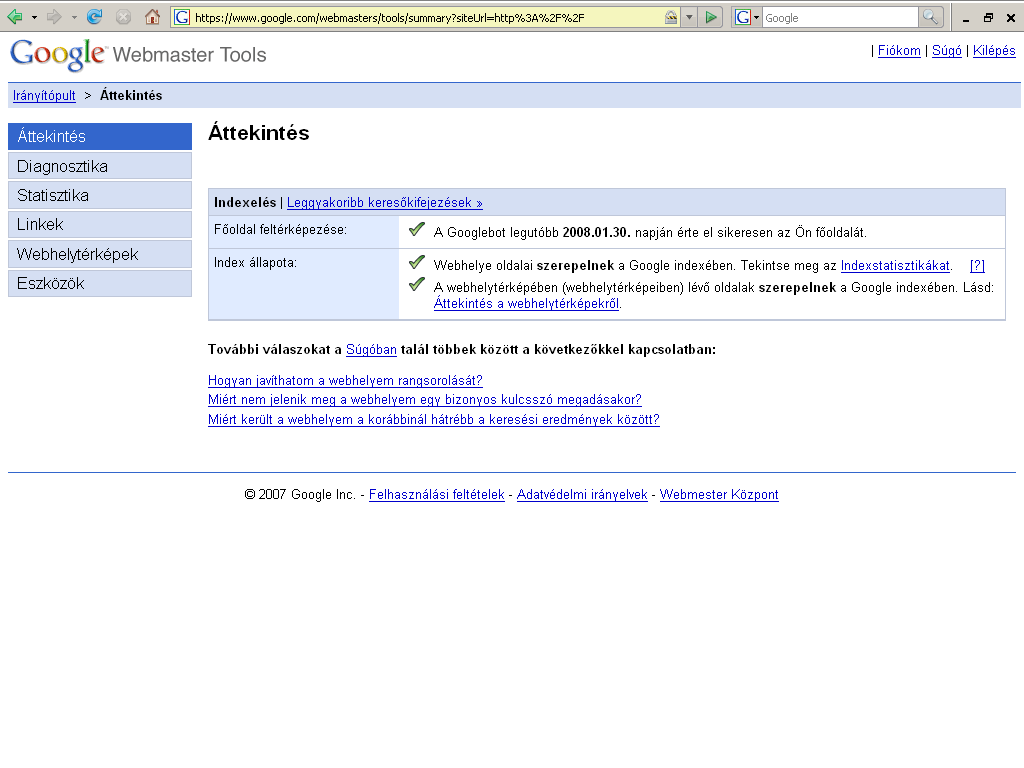1024x768 pixels.
Task: Click the Google Webmaster Tools logo
Action: point(138,54)
